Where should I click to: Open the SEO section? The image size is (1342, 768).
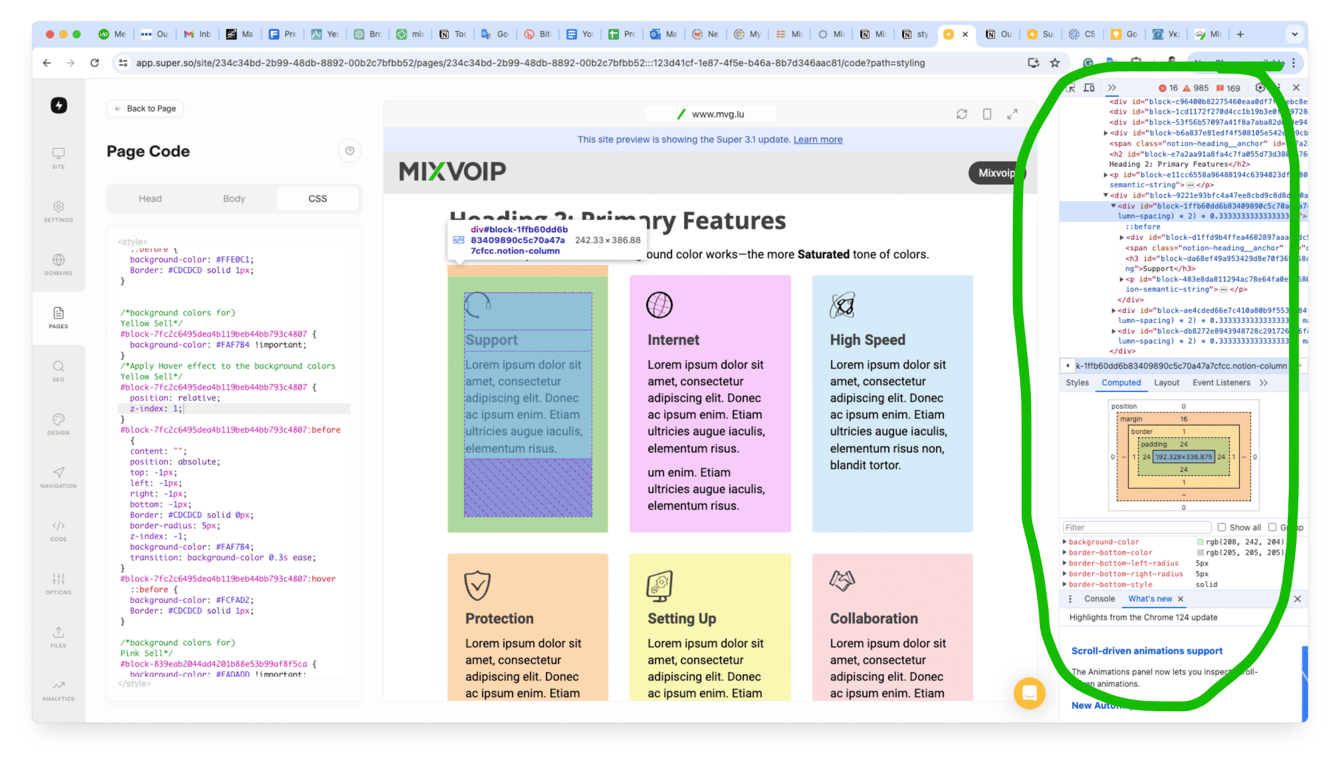(x=59, y=371)
